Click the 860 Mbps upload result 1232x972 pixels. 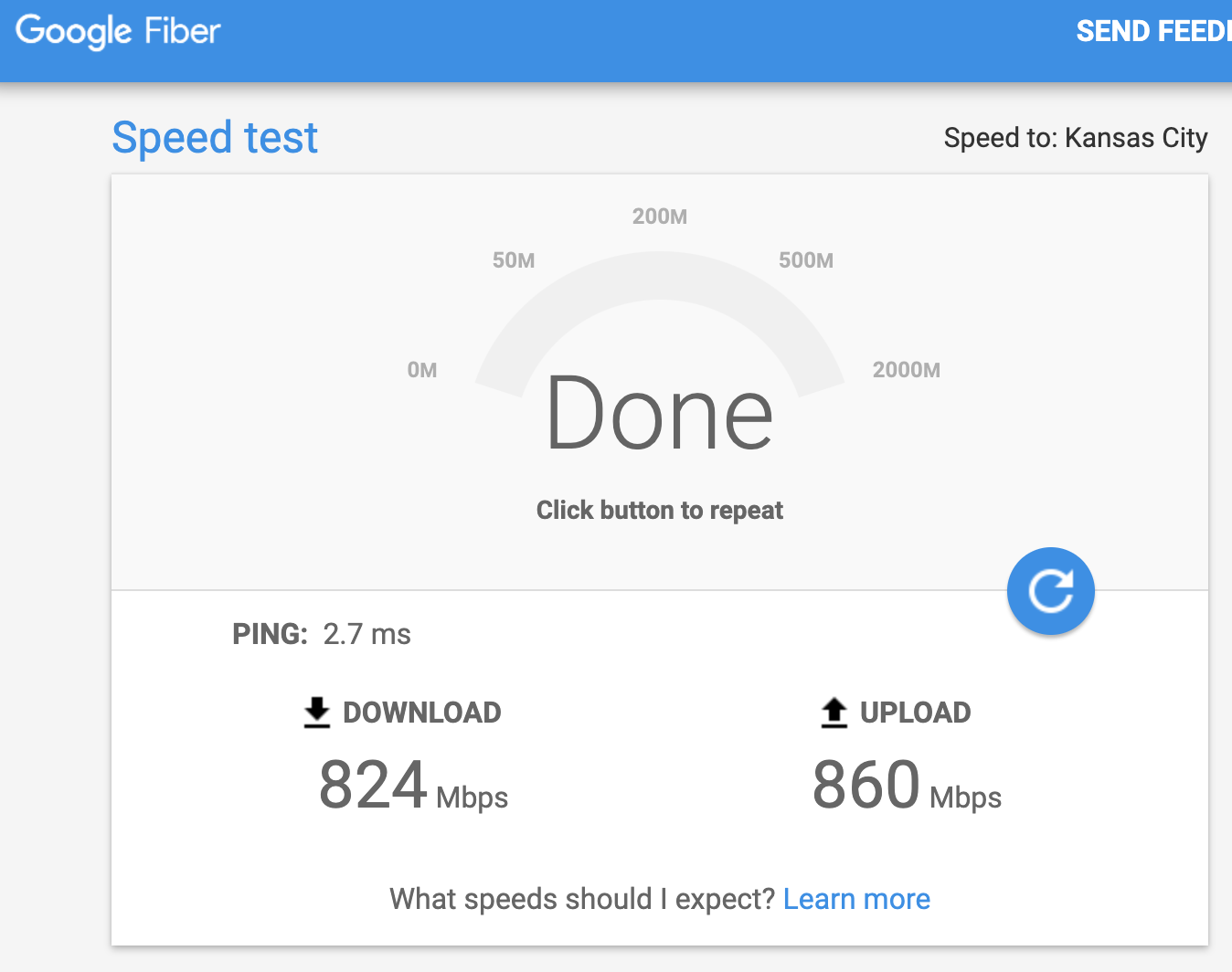click(907, 786)
